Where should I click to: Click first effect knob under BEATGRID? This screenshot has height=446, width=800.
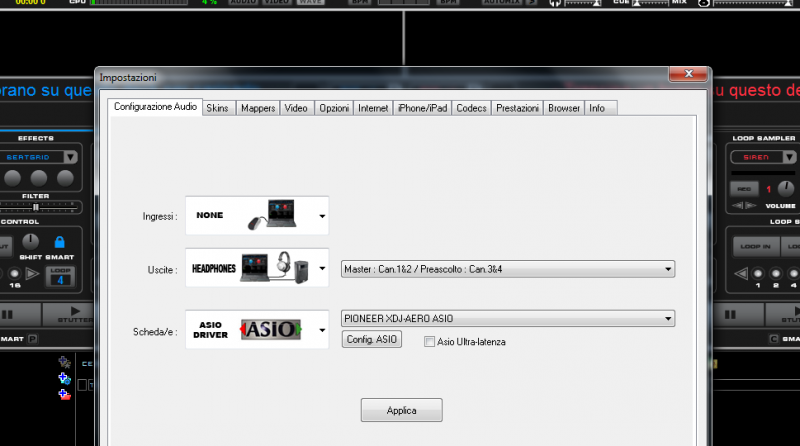[12, 178]
